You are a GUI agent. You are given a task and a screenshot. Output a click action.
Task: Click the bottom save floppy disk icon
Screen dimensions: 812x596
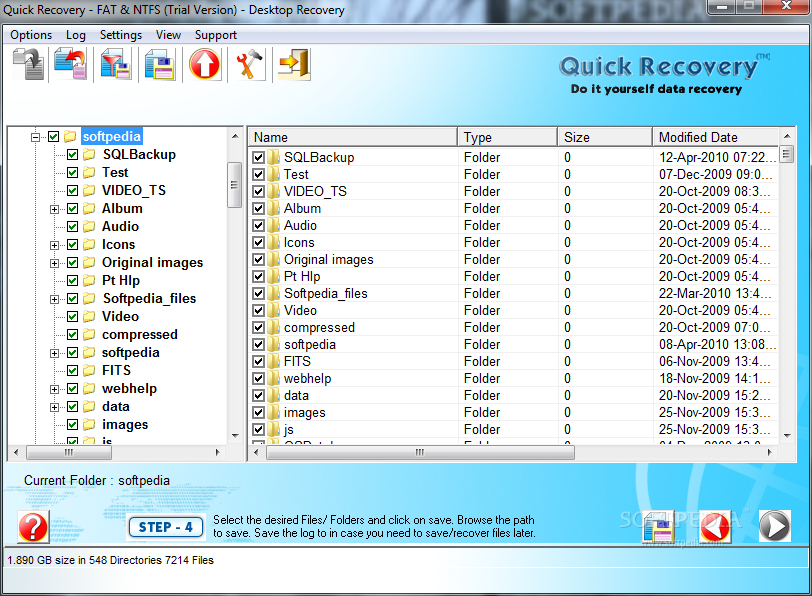pos(658,527)
